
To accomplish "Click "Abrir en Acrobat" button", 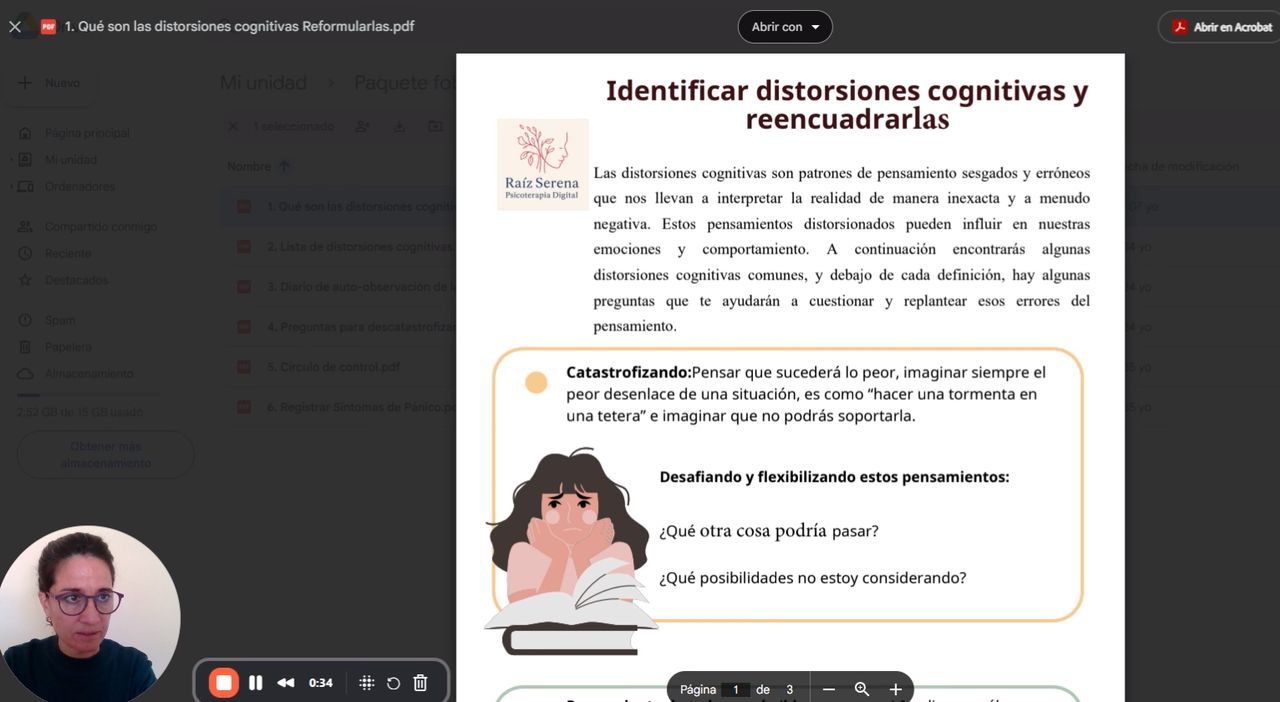I will [x=1221, y=27].
